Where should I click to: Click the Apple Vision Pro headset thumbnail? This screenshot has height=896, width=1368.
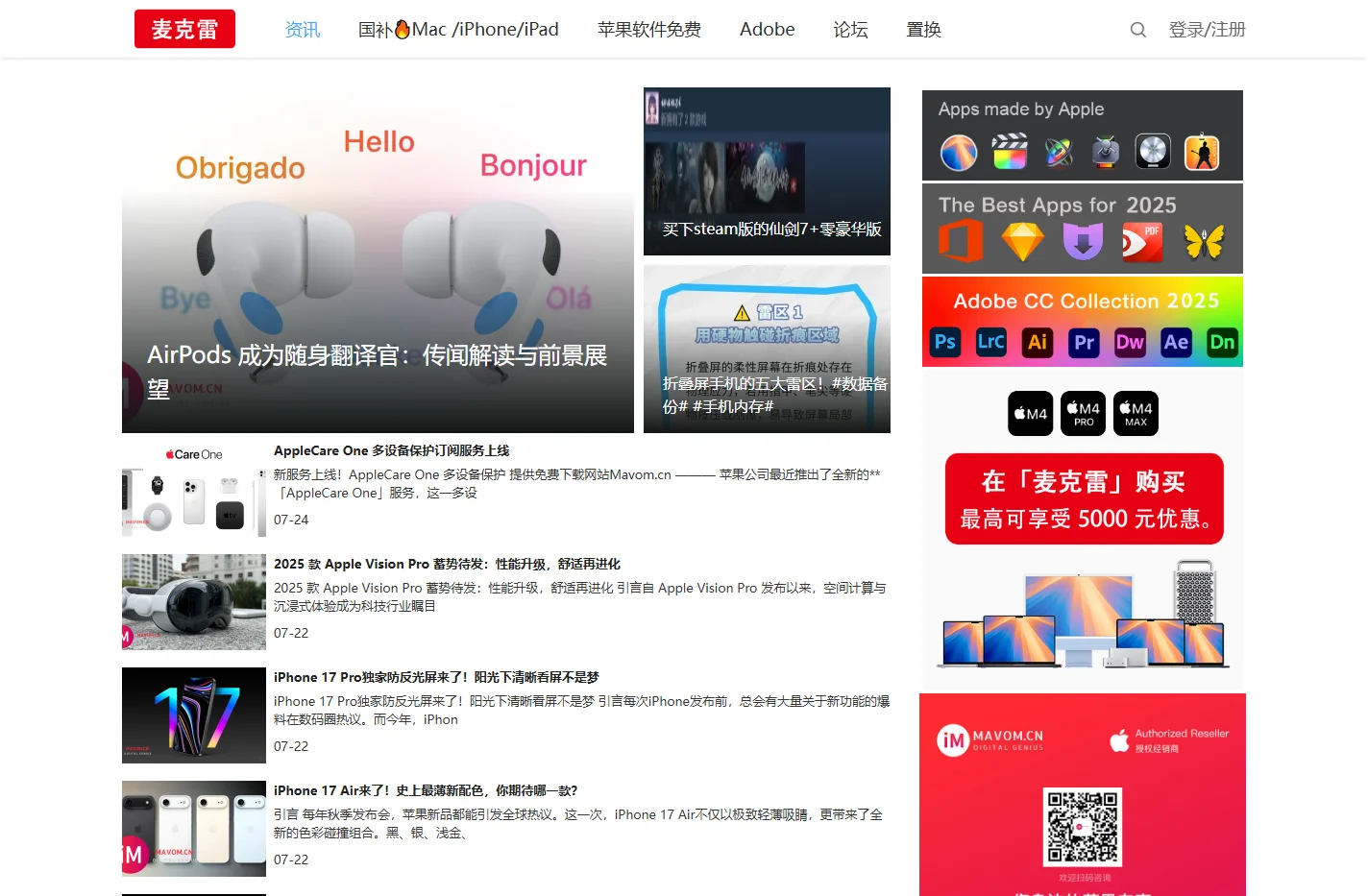tap(194, 602)
